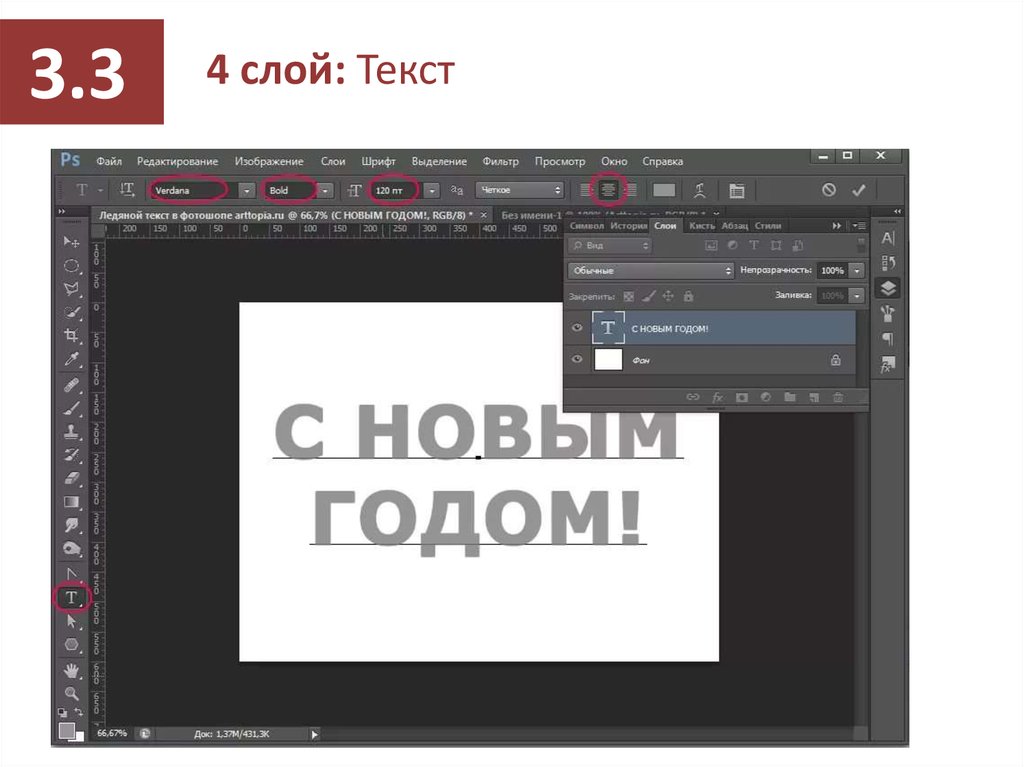Viewport: 1024px width, 767px height.
Task: Click the 120 пт font size field
Action: click(394, 190)
